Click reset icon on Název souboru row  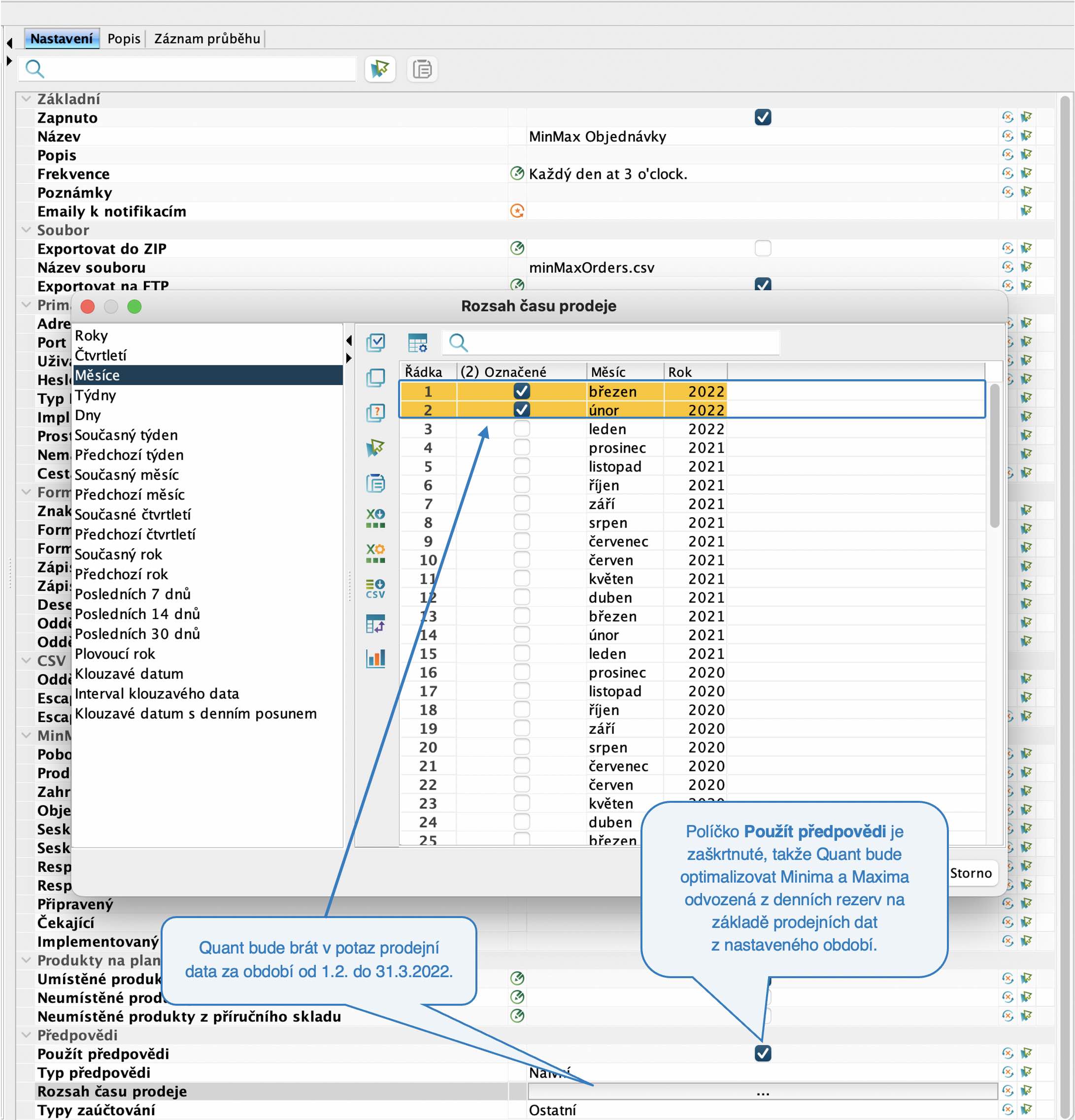point(1008,267)
